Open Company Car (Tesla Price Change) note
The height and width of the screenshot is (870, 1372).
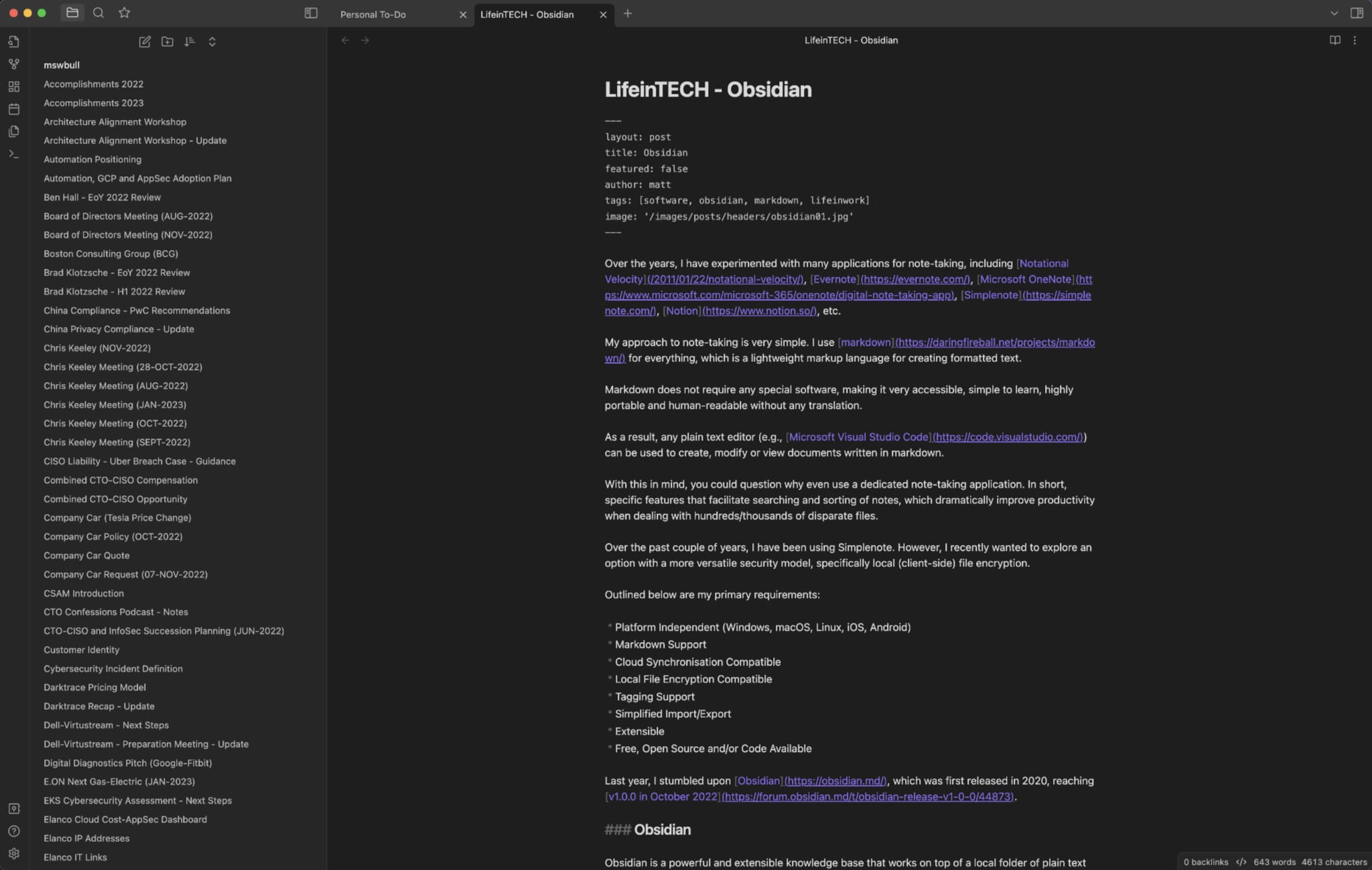(x=117, y=517)
